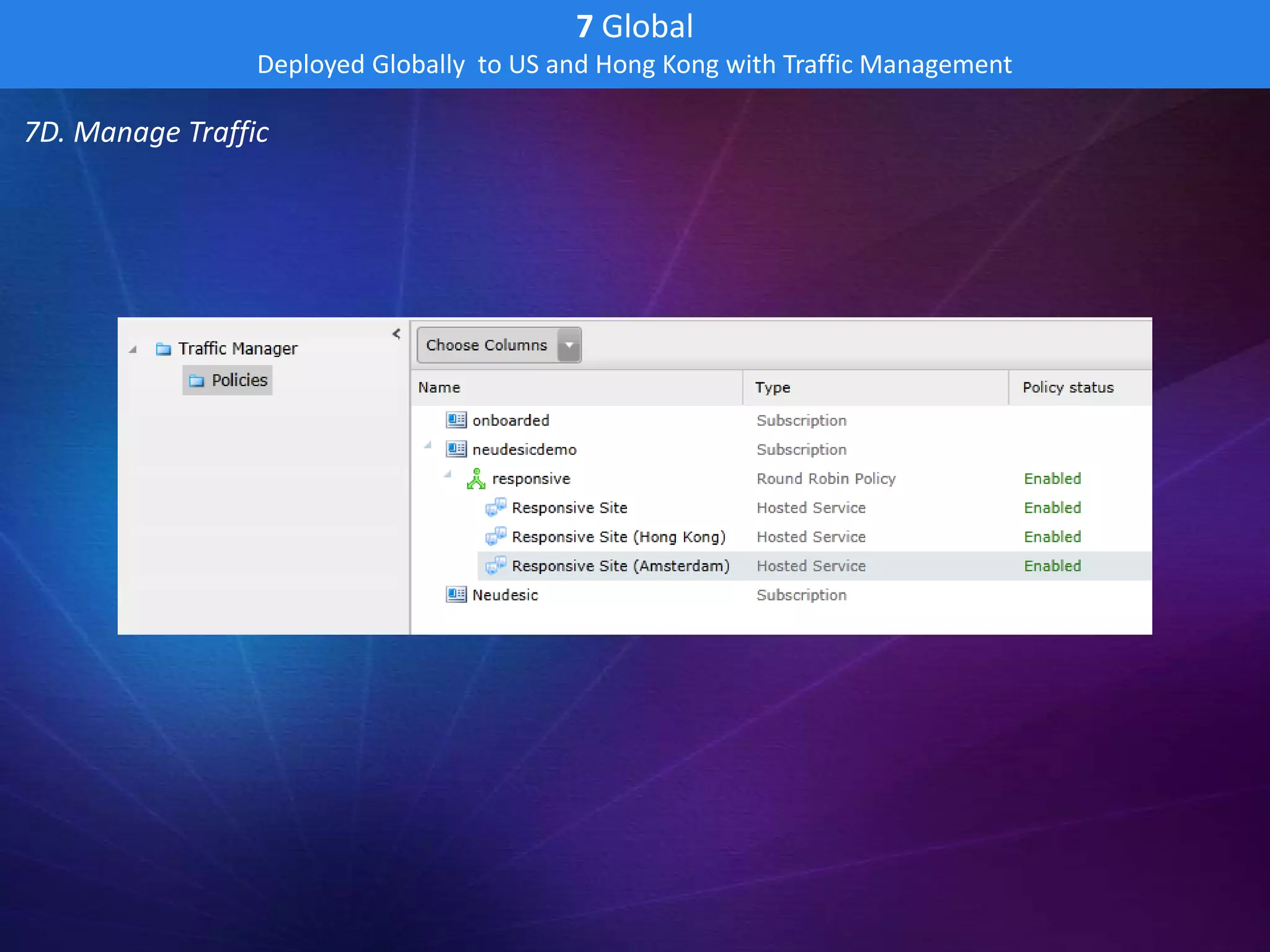
Task: Select the Policies tree item
Action: (x=239, y=381)
